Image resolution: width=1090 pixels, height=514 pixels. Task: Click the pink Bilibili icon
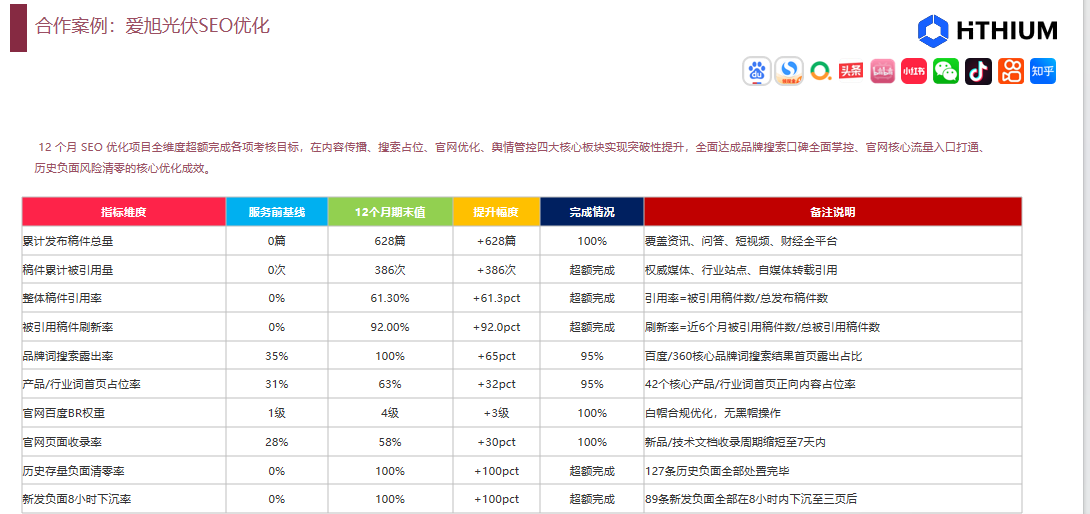883,71
